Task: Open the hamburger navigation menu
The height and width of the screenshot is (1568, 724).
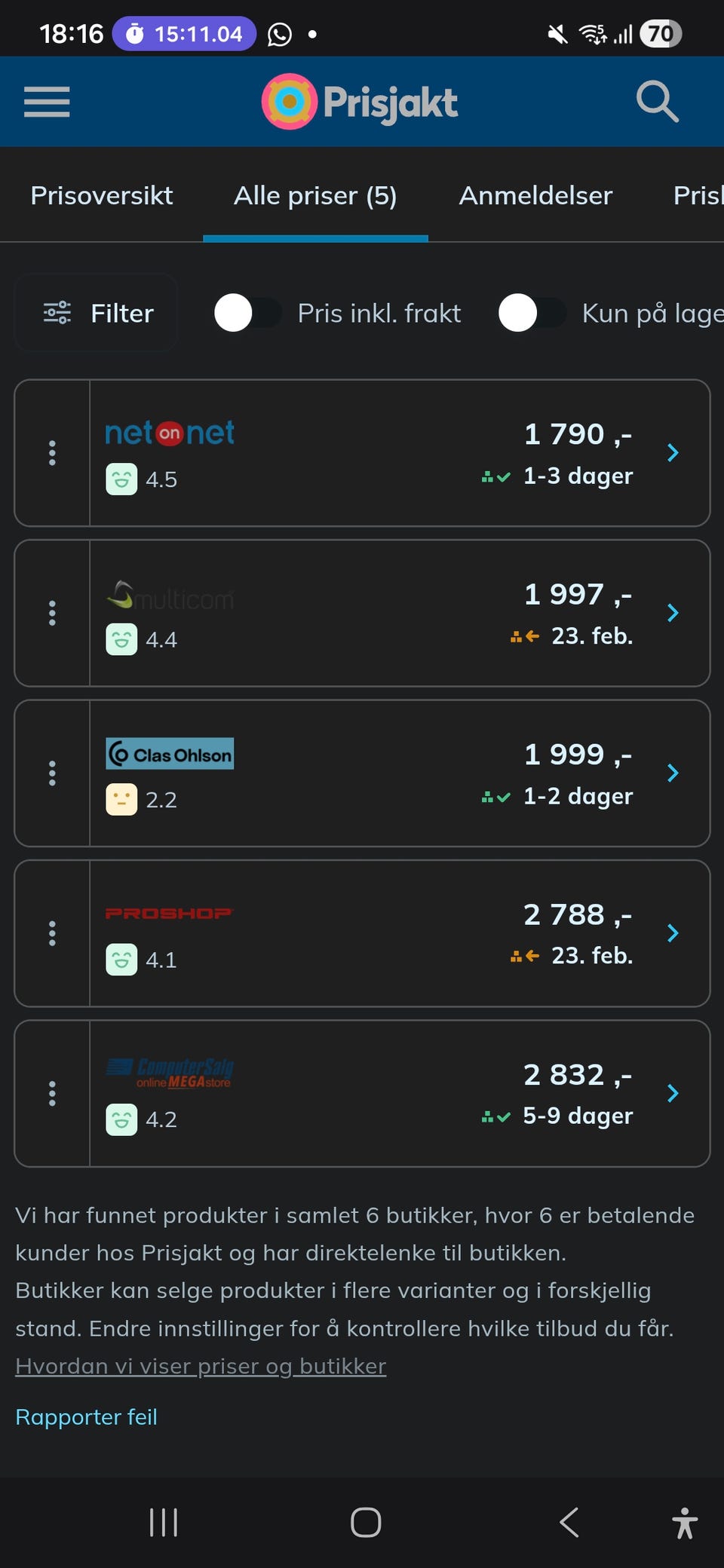Action: click(x=47, y=102)
